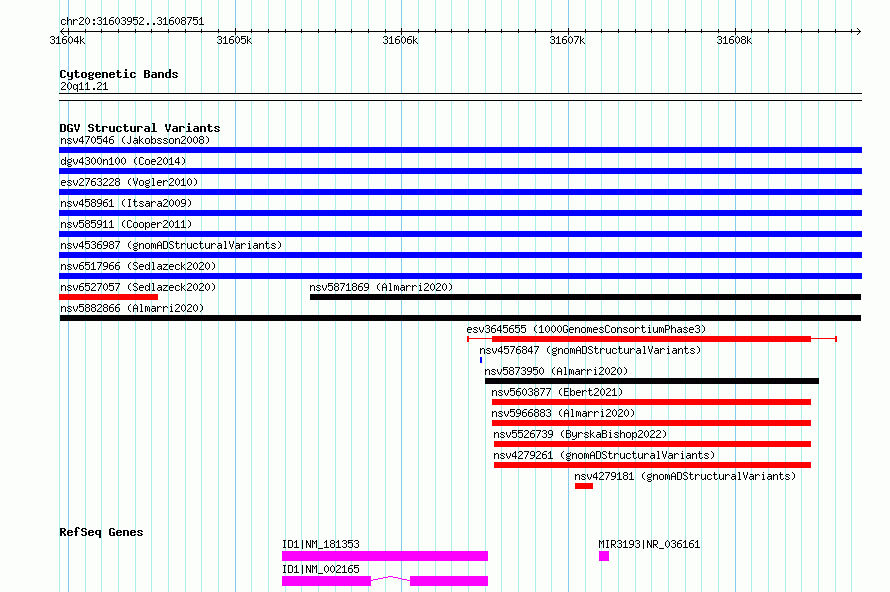Click nsv5603877 (Ebert2021) label

(x=557, y=392)
